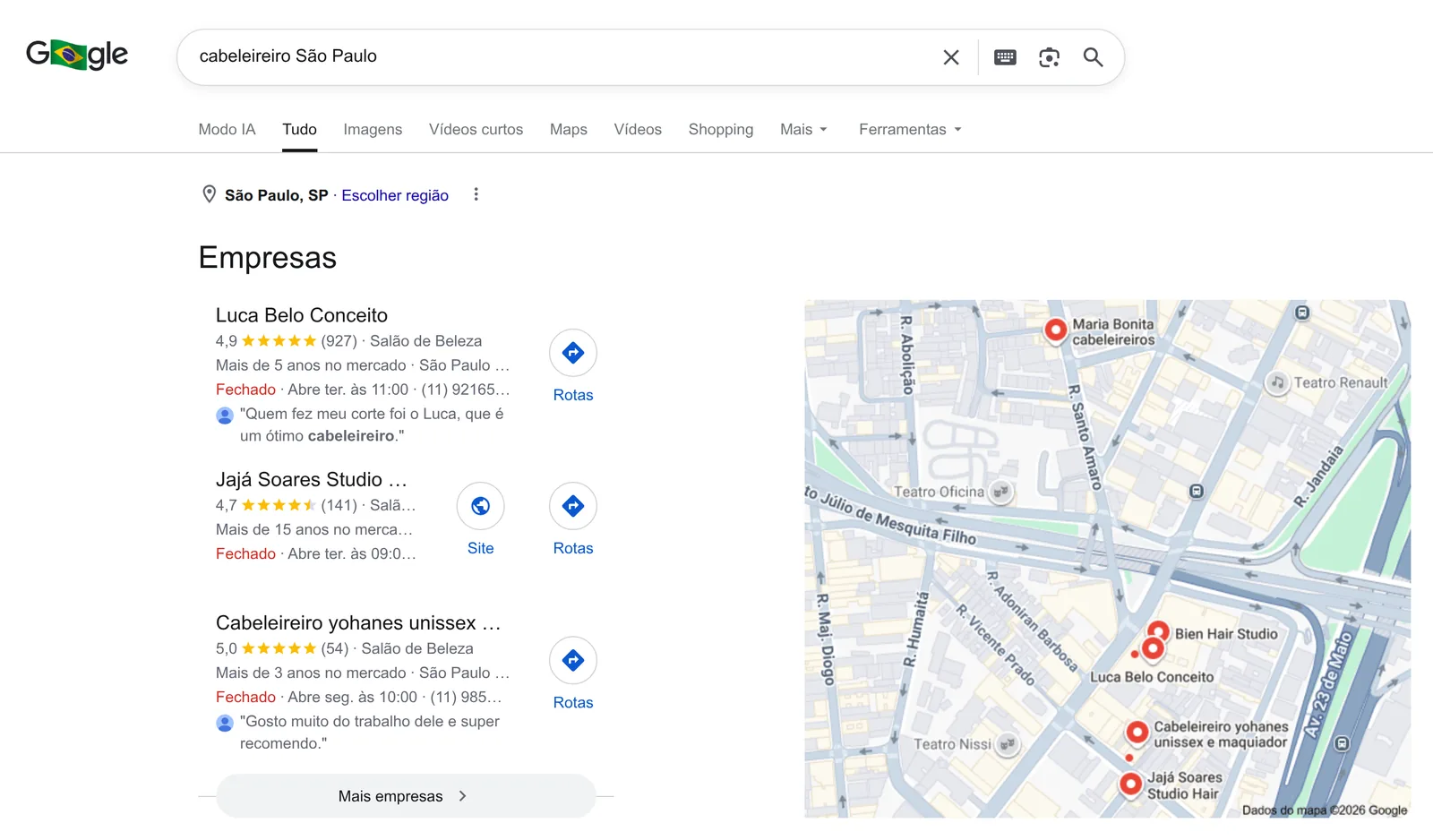1433x840 pixels.
Task: Switch to the Imagens tab
Action: click(373, 130)
